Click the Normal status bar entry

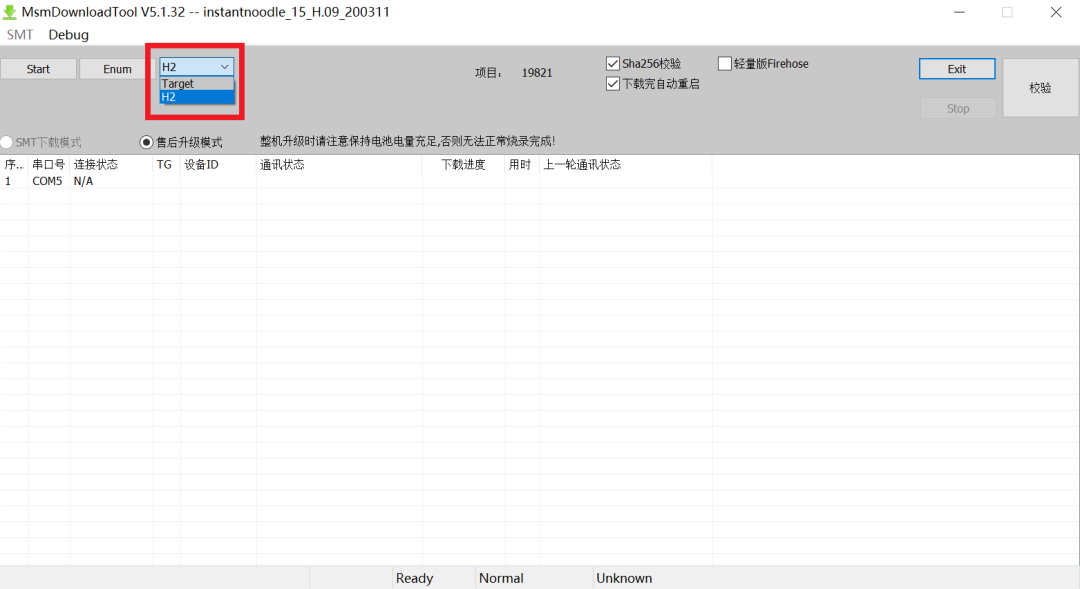[501, 578]
